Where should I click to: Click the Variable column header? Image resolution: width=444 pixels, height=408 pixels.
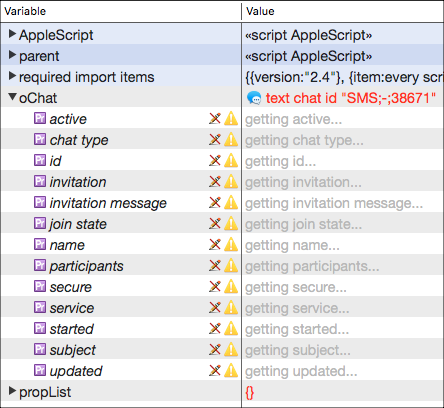click(x=121, y=11)
